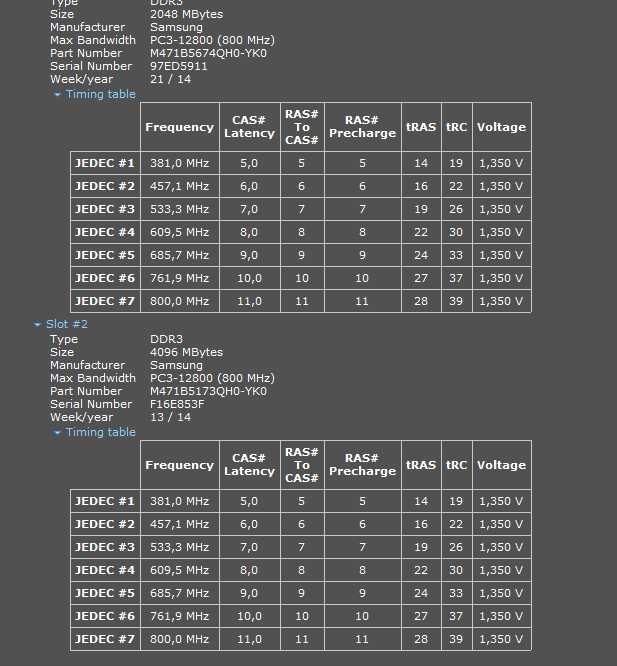The width and height of the screenshot is (617, 666).
Task: Click JEDEC #4 row label in Slot #2 table
Action: pyautogui.click(x=105, y=570)
